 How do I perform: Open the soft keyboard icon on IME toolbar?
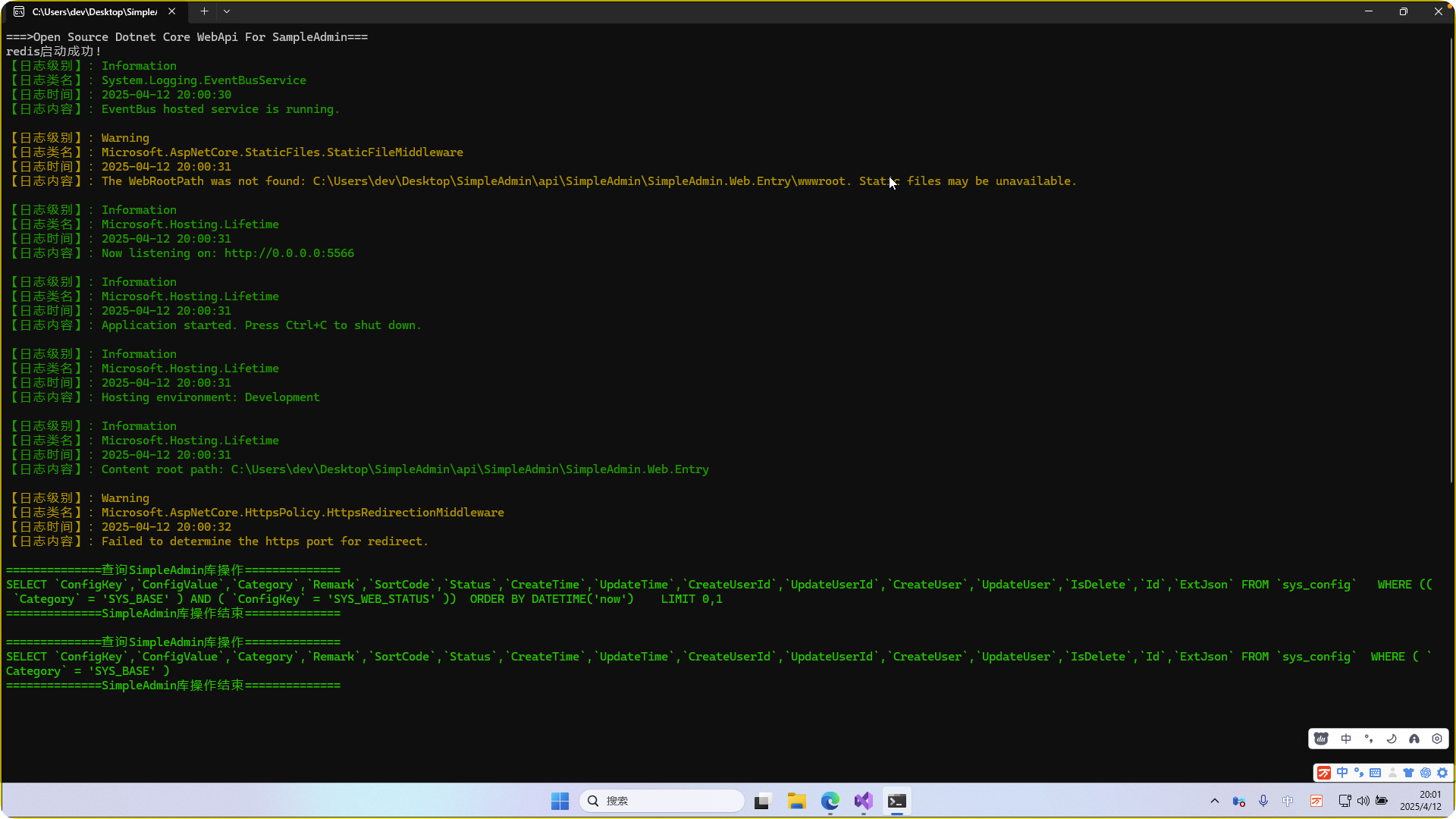coord(1375,773)
